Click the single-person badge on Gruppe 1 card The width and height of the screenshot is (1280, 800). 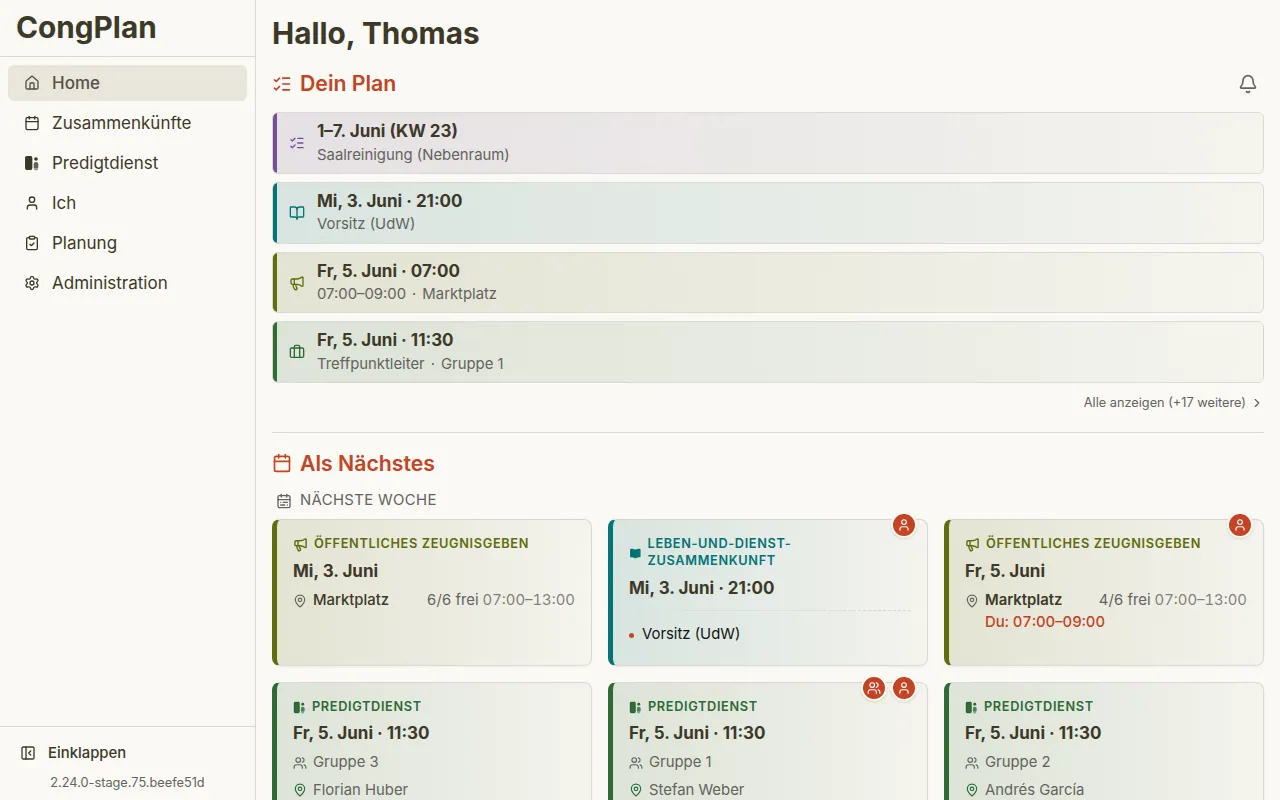(904, 688)
